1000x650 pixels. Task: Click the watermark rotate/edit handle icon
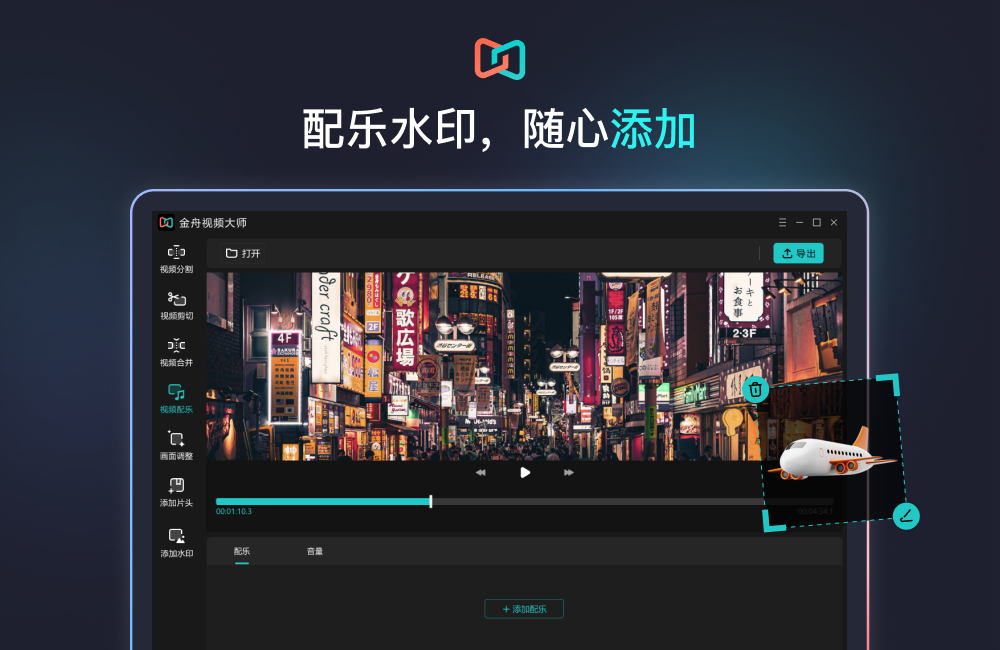(x=906, y=516)
